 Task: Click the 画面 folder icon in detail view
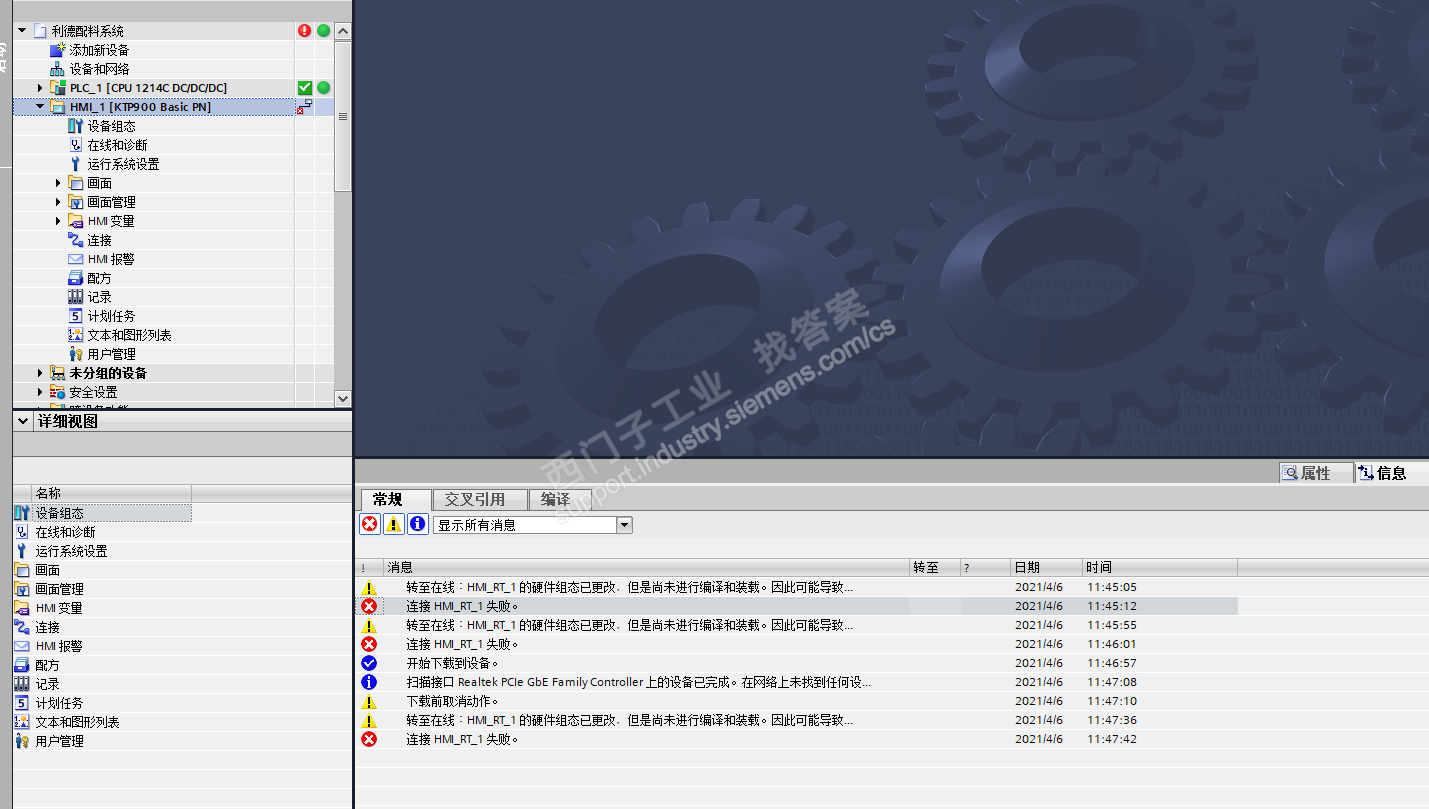coord(22,570)
